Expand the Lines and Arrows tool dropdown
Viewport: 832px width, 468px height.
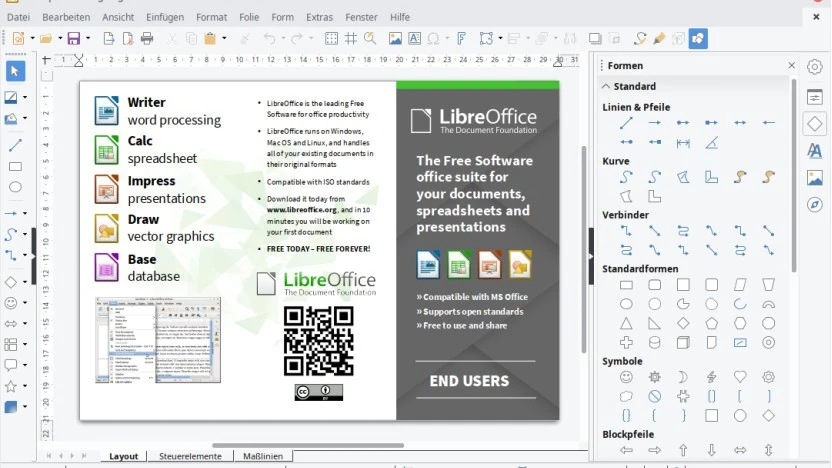click(x=25, y=213)
